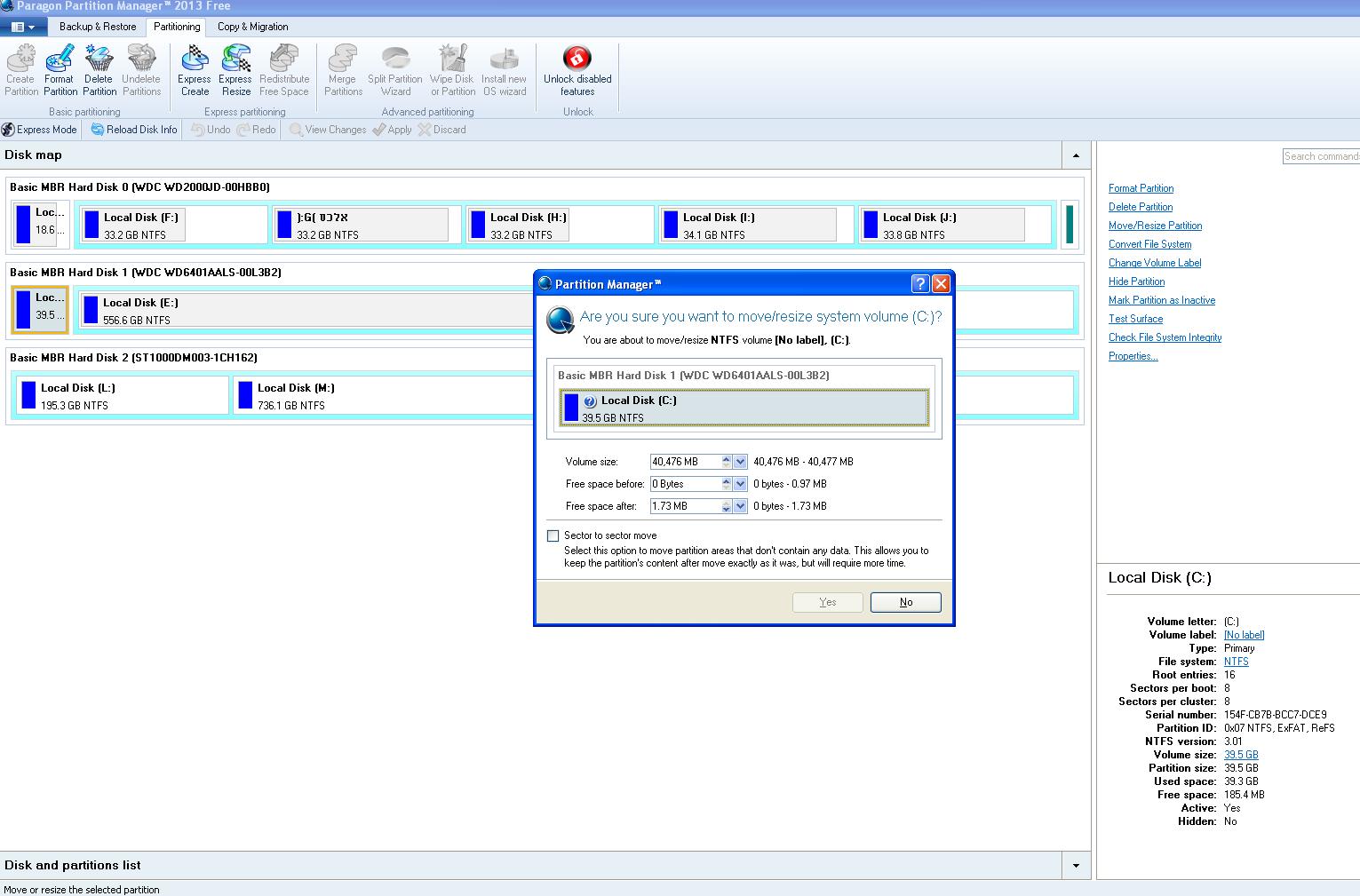Viewport: 1360px width, 896px height.
Task: Open the Volume size unit dropdown
Action: (740, 462)
